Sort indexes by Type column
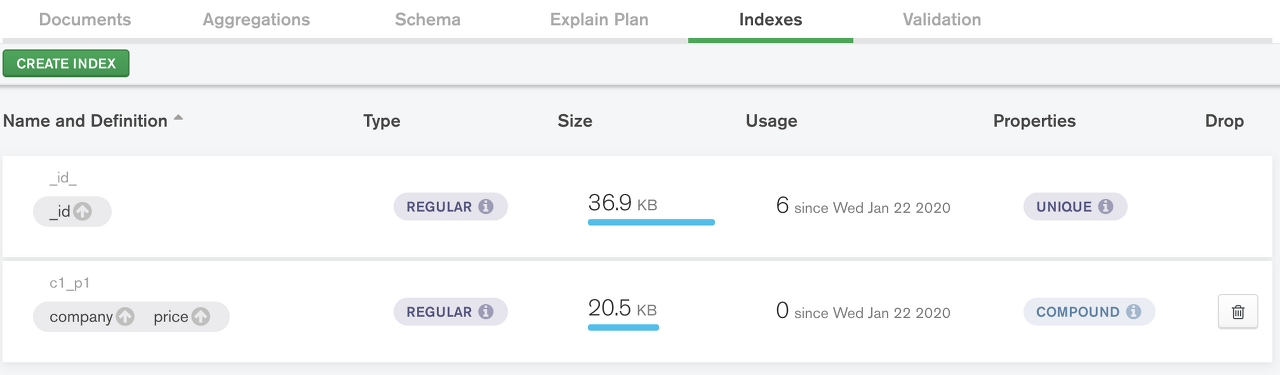Image resolution: width=1280 pixels, height=375 pixels. pos(382,121)
